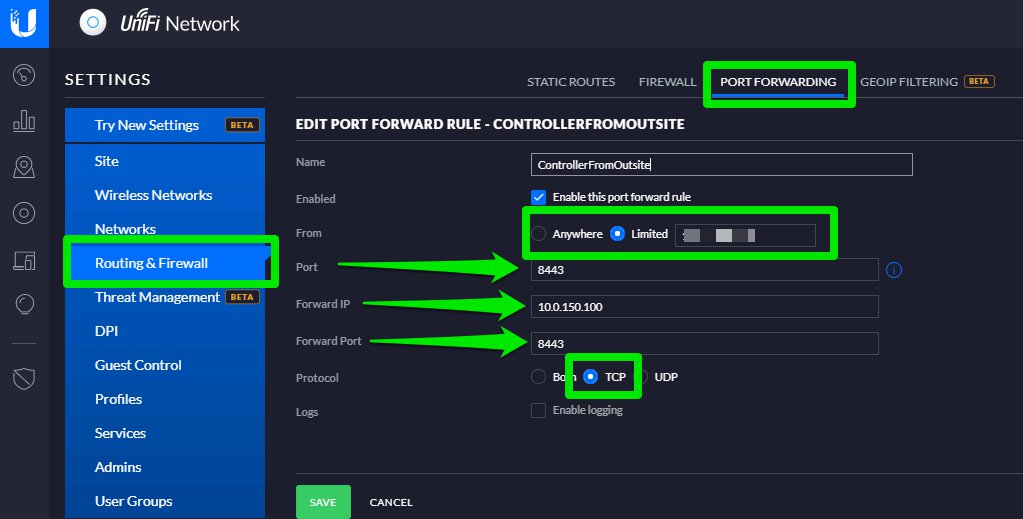1023x519 pixels.
Task: Click Cancel to discard changes
Action: (x=391, y=502)
